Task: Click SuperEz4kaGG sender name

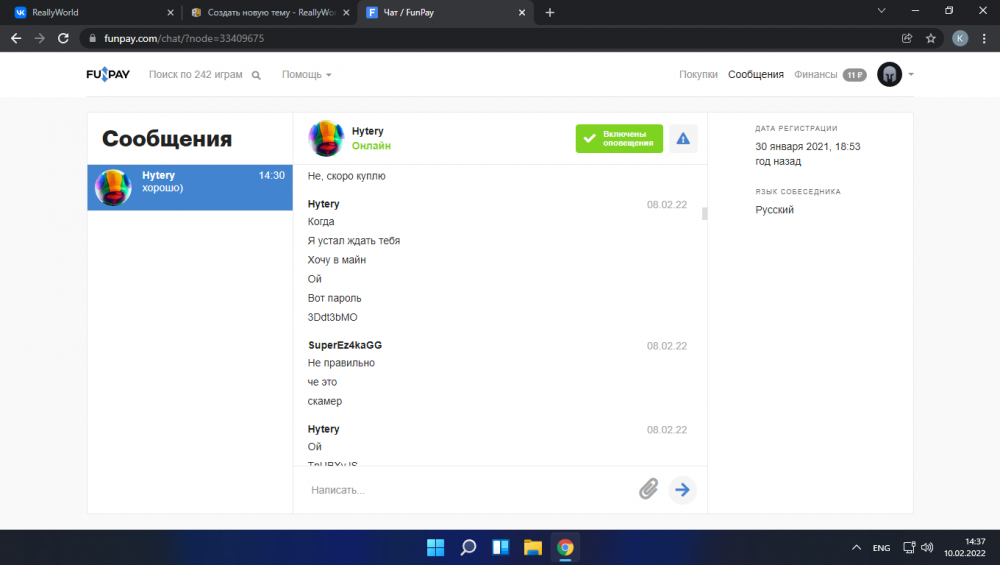Action: (x=345, y=345)
